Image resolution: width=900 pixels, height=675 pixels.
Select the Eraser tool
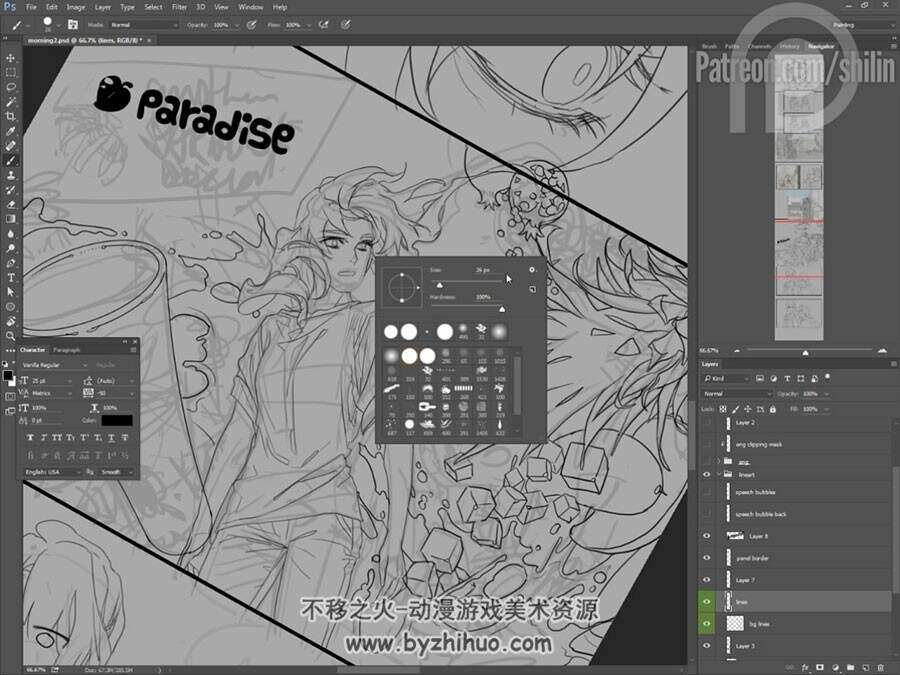[x=10, y=204]
